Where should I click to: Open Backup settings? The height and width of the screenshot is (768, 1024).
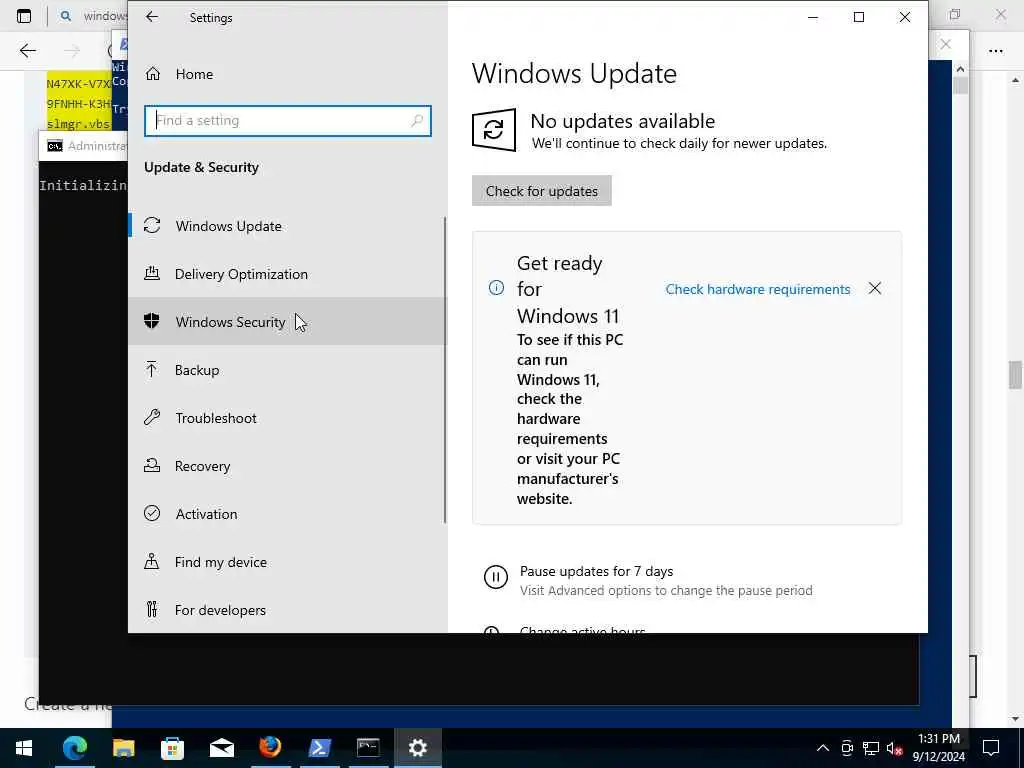click(x=287, y=370)
